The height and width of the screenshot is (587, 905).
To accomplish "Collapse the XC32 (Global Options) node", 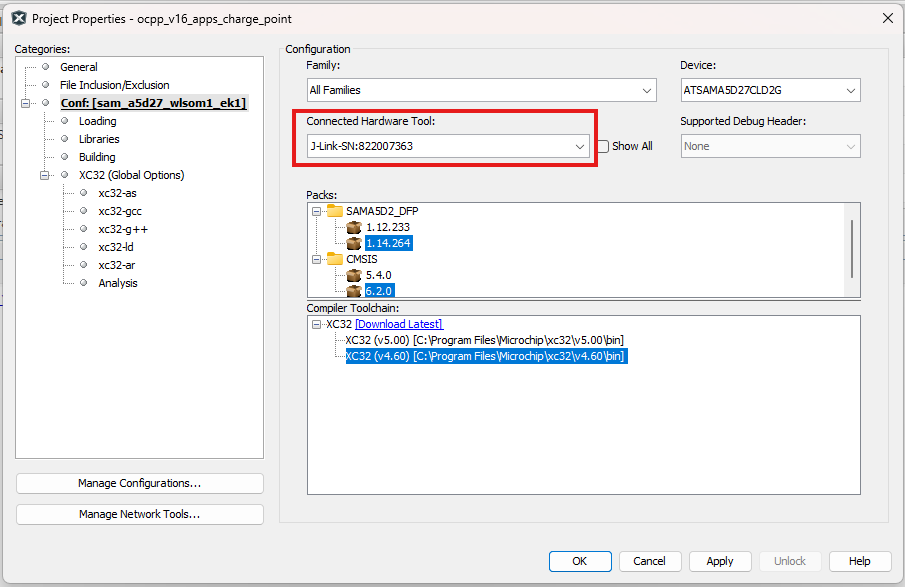I will click(44, 175).
